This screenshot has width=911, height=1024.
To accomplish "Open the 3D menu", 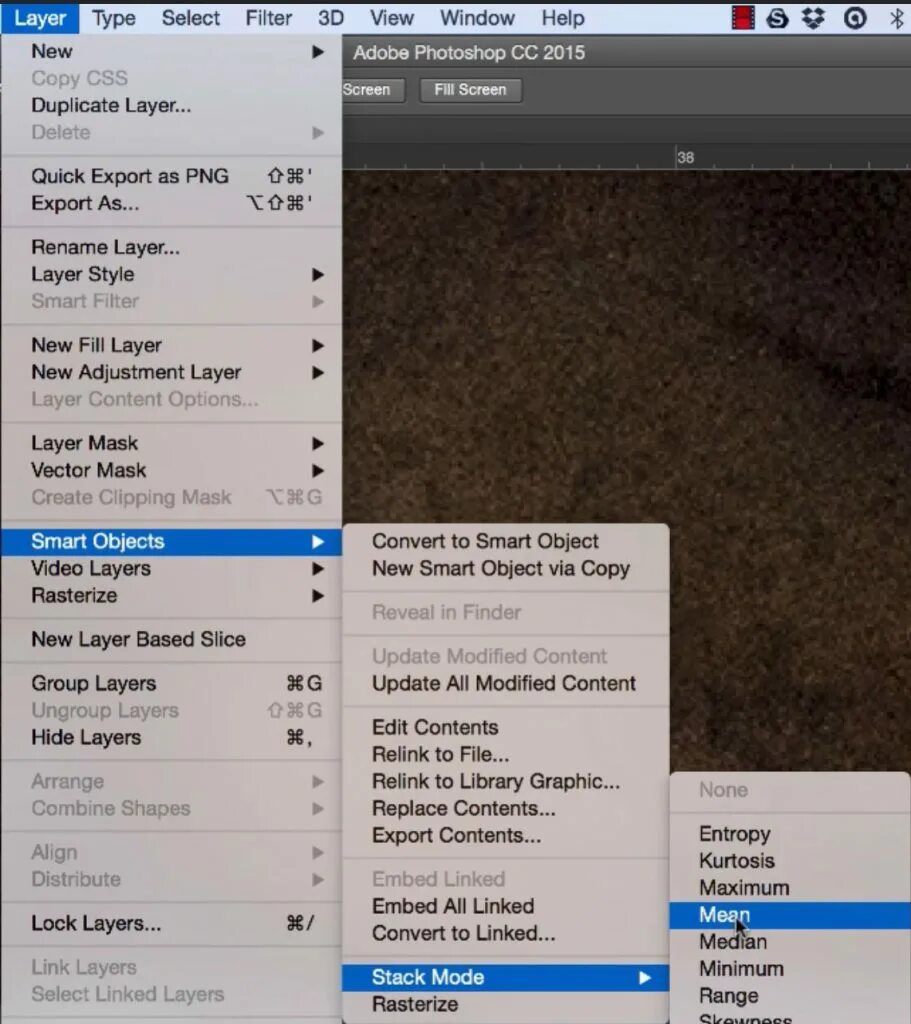I will pos(330,18).
